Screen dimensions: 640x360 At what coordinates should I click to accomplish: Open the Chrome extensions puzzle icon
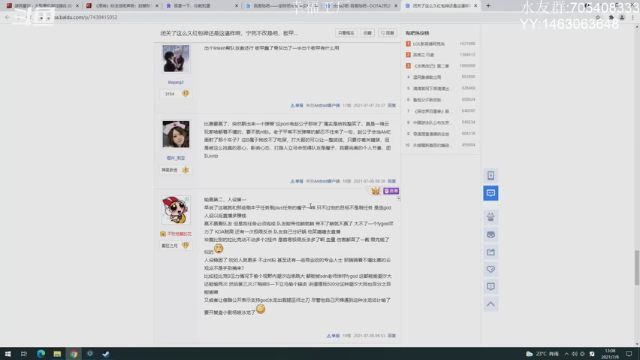coord(611,17)
